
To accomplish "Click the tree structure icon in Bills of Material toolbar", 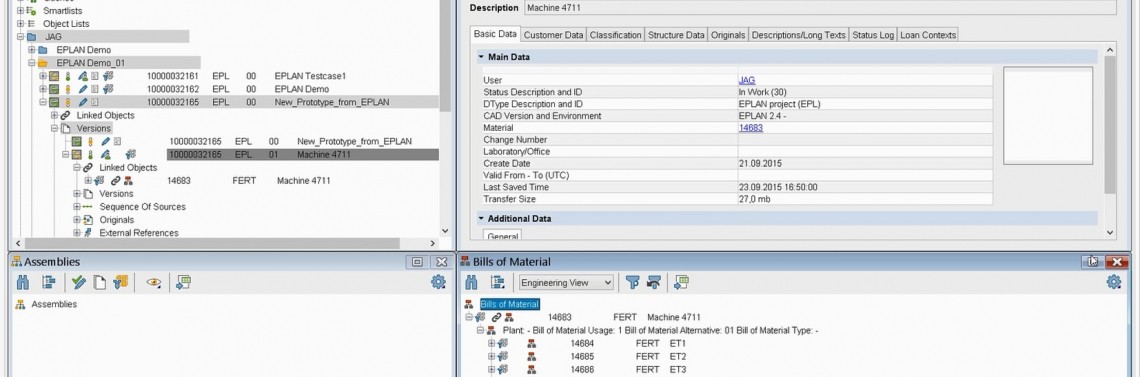I will point(498,283).
